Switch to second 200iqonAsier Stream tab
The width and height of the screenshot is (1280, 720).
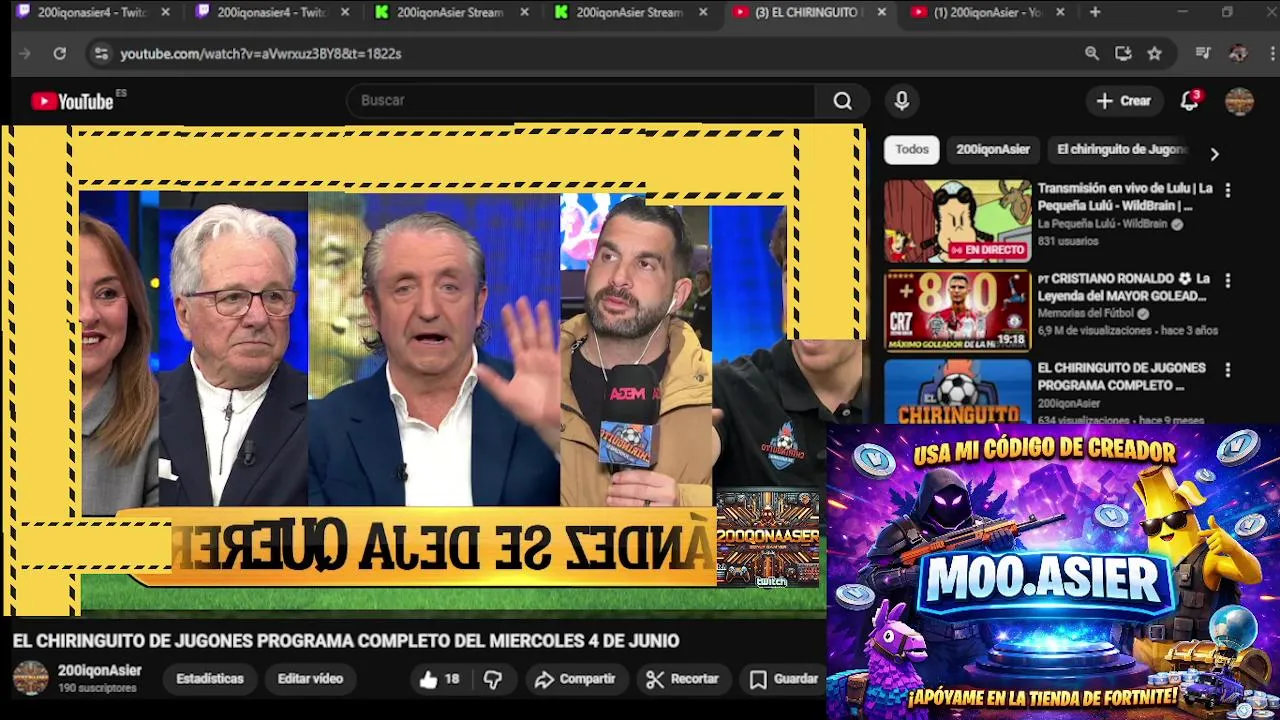[630, 12]
